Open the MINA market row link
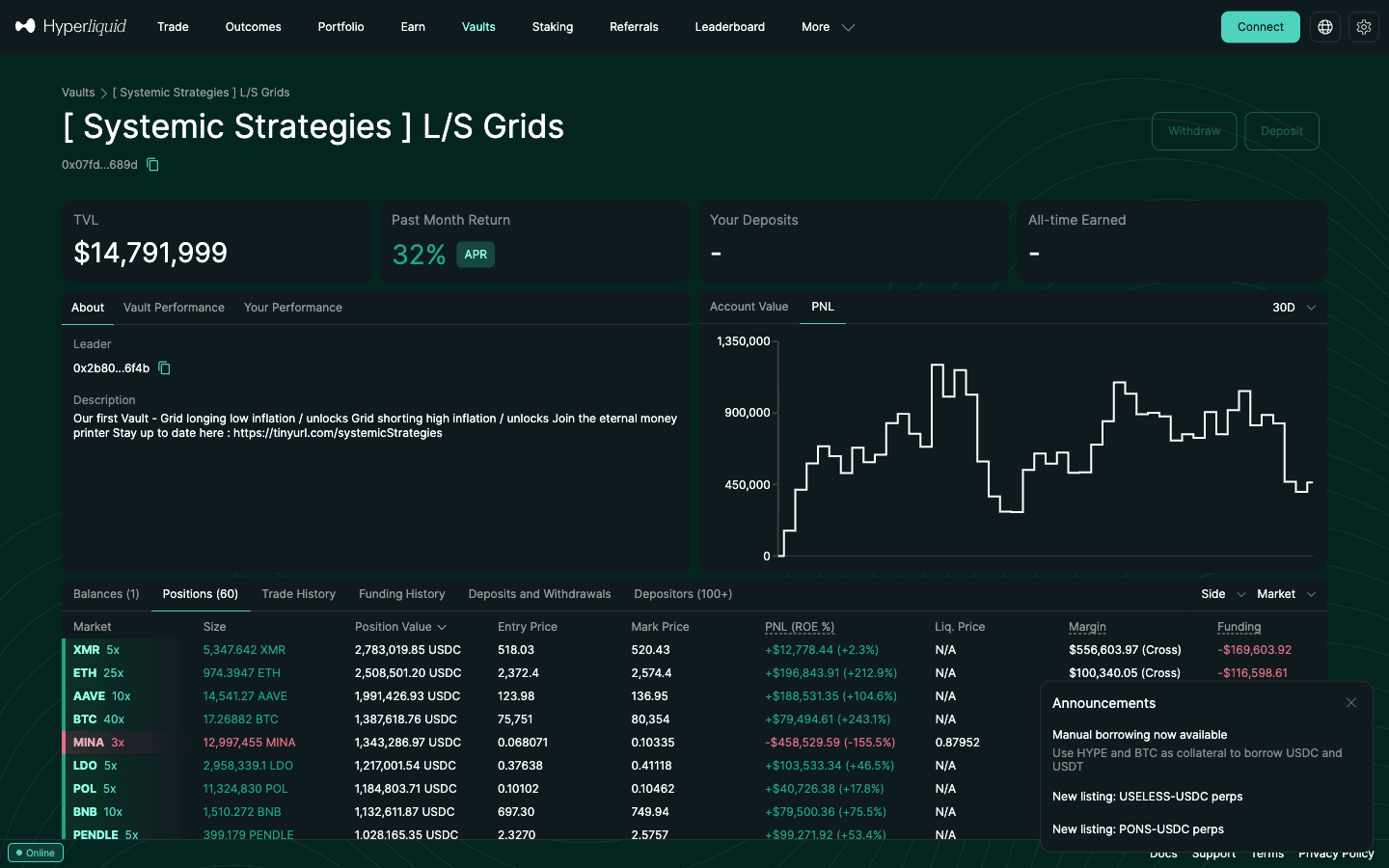Image resolution: width=1389 pixels, height=868 pixels. 89,743
